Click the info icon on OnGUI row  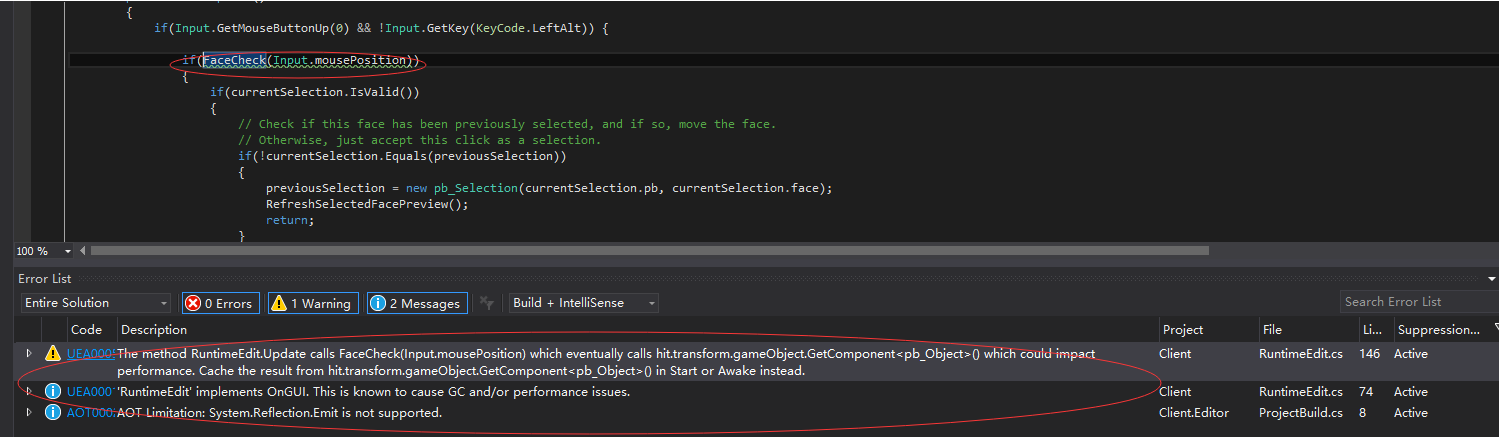tap(53, 392)
